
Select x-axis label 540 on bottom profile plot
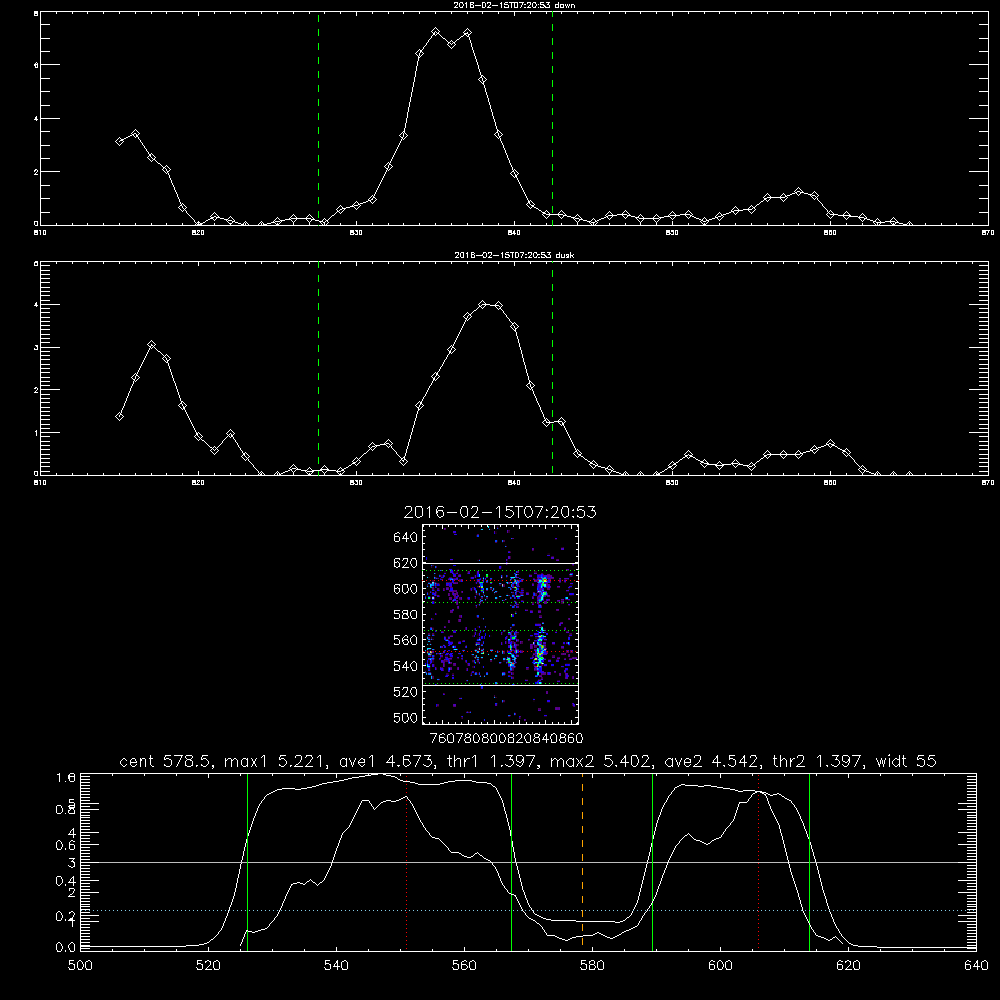[x=336, y=966]
